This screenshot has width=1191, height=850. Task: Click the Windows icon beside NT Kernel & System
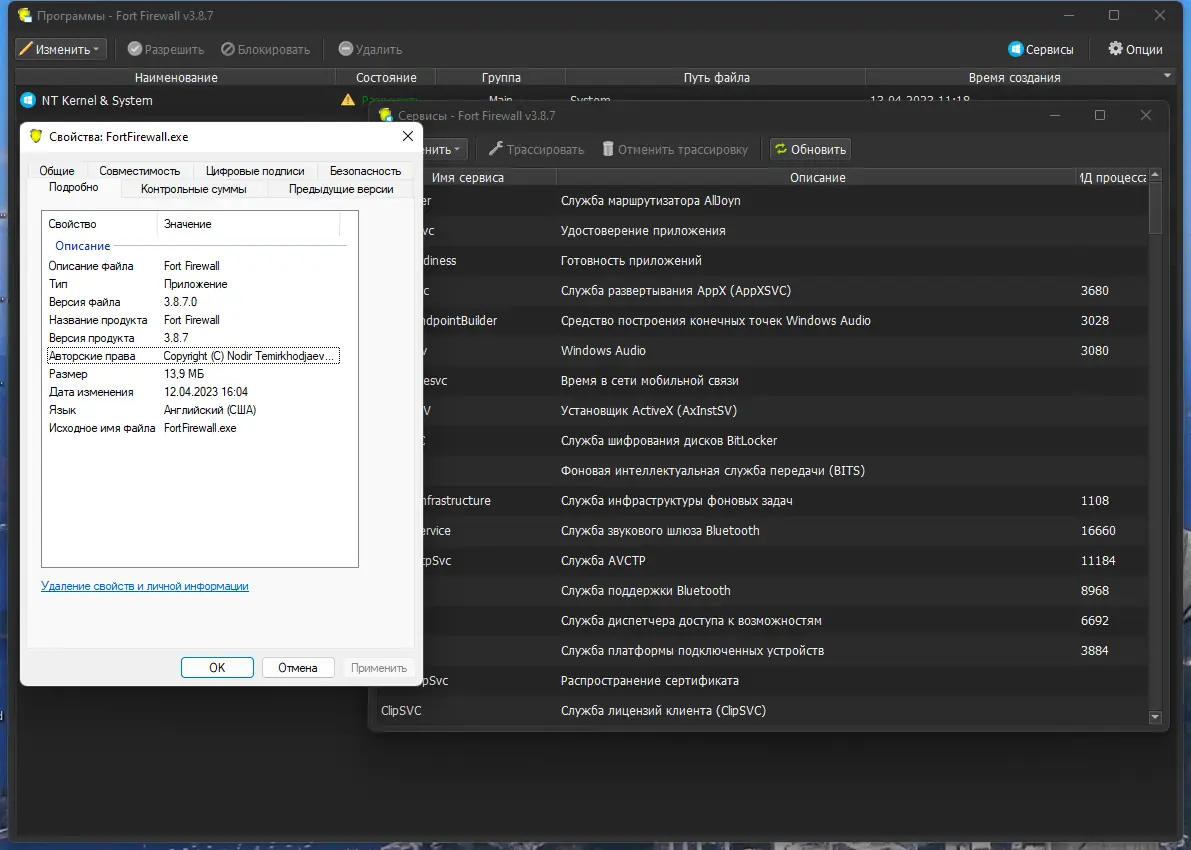tap(28, 100)
